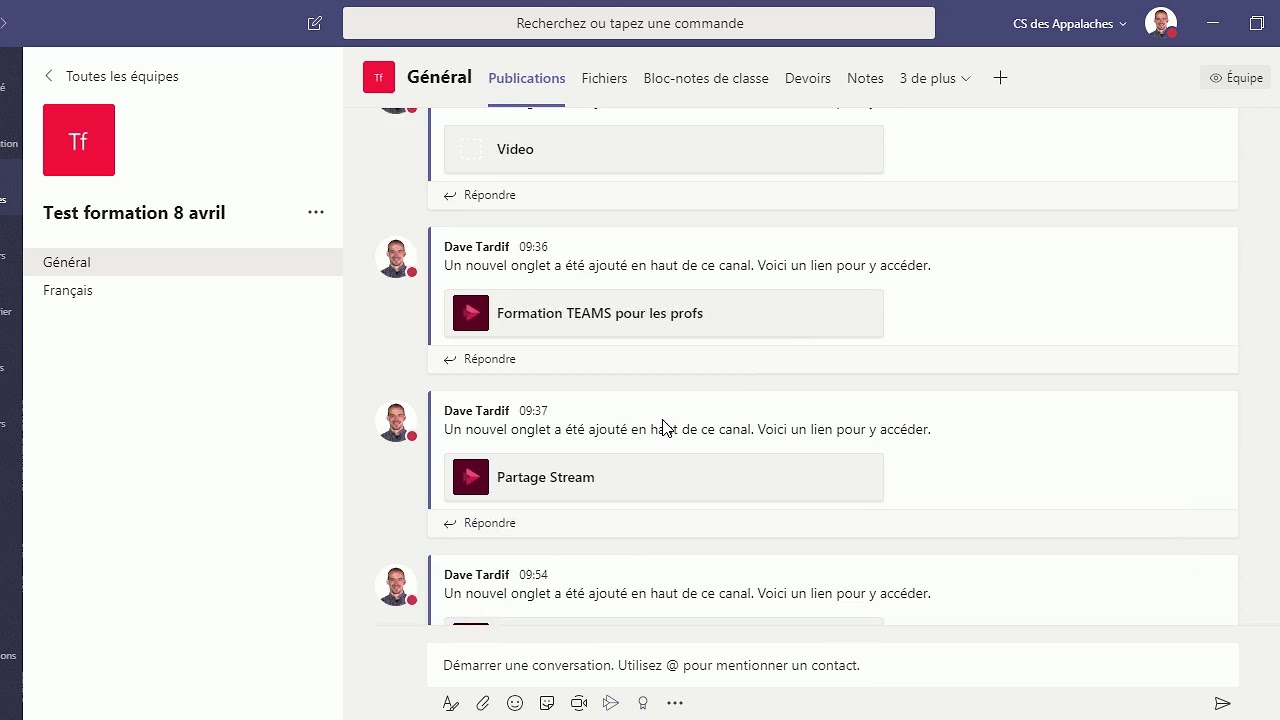The width and height of the screenshot is (1280, 720).
Task: Click the Équipe visibility button
Action: pyautogui.click(x=1235, y=78)
